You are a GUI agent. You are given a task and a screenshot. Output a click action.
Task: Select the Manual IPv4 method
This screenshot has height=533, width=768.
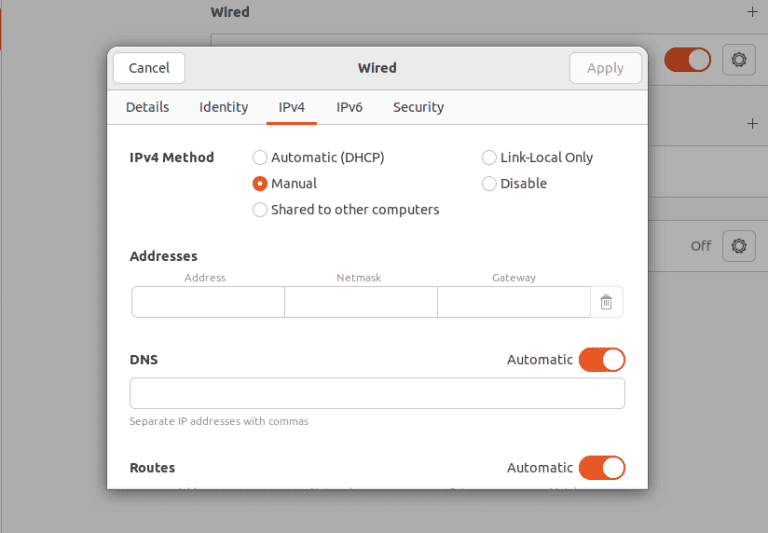click(285, 184)
